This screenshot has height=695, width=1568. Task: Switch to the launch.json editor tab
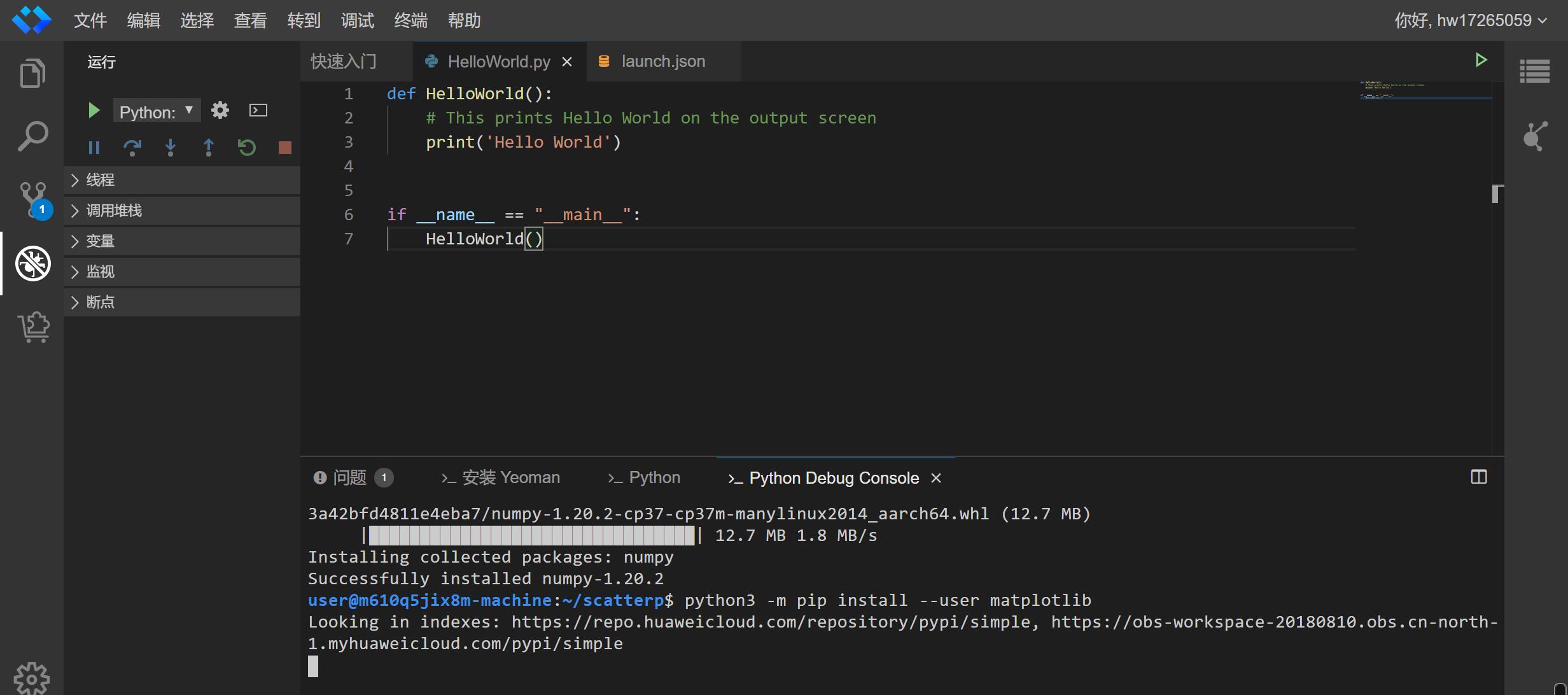click(x=662, y=61)
